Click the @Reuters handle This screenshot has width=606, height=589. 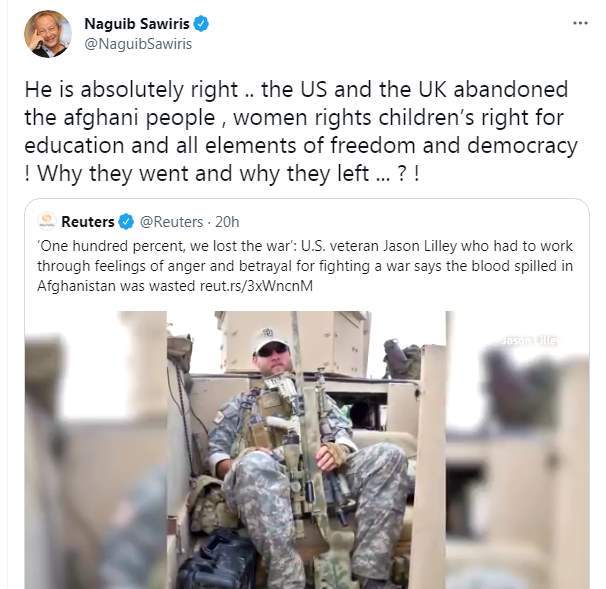(x=171, y=222)
